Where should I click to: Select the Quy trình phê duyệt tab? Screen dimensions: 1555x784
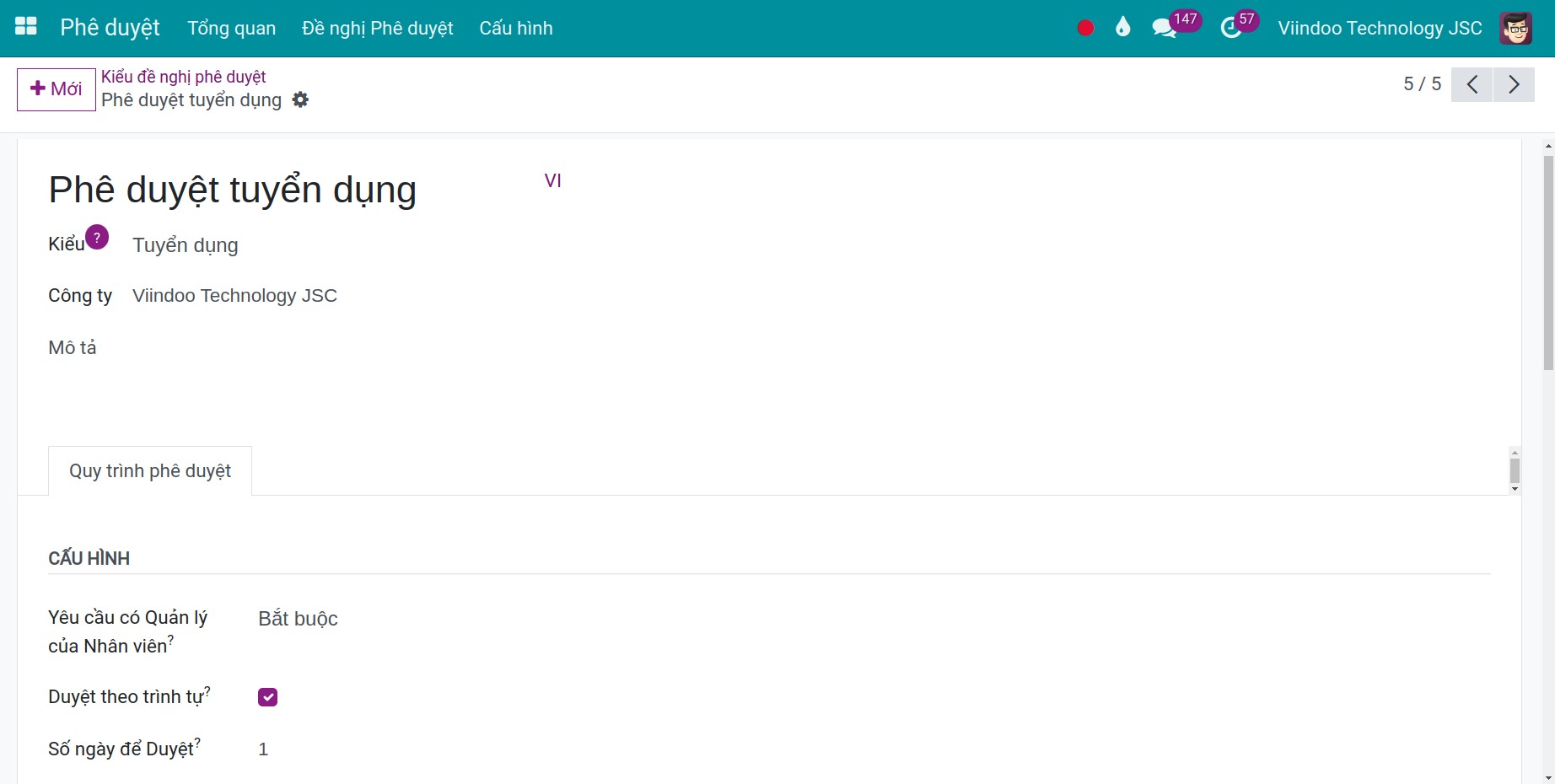click(150, 471)
